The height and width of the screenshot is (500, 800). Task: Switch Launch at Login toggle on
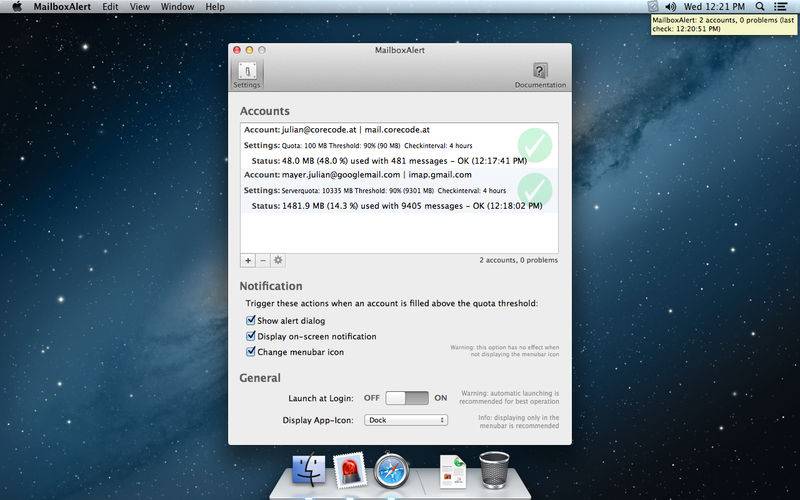407,398
